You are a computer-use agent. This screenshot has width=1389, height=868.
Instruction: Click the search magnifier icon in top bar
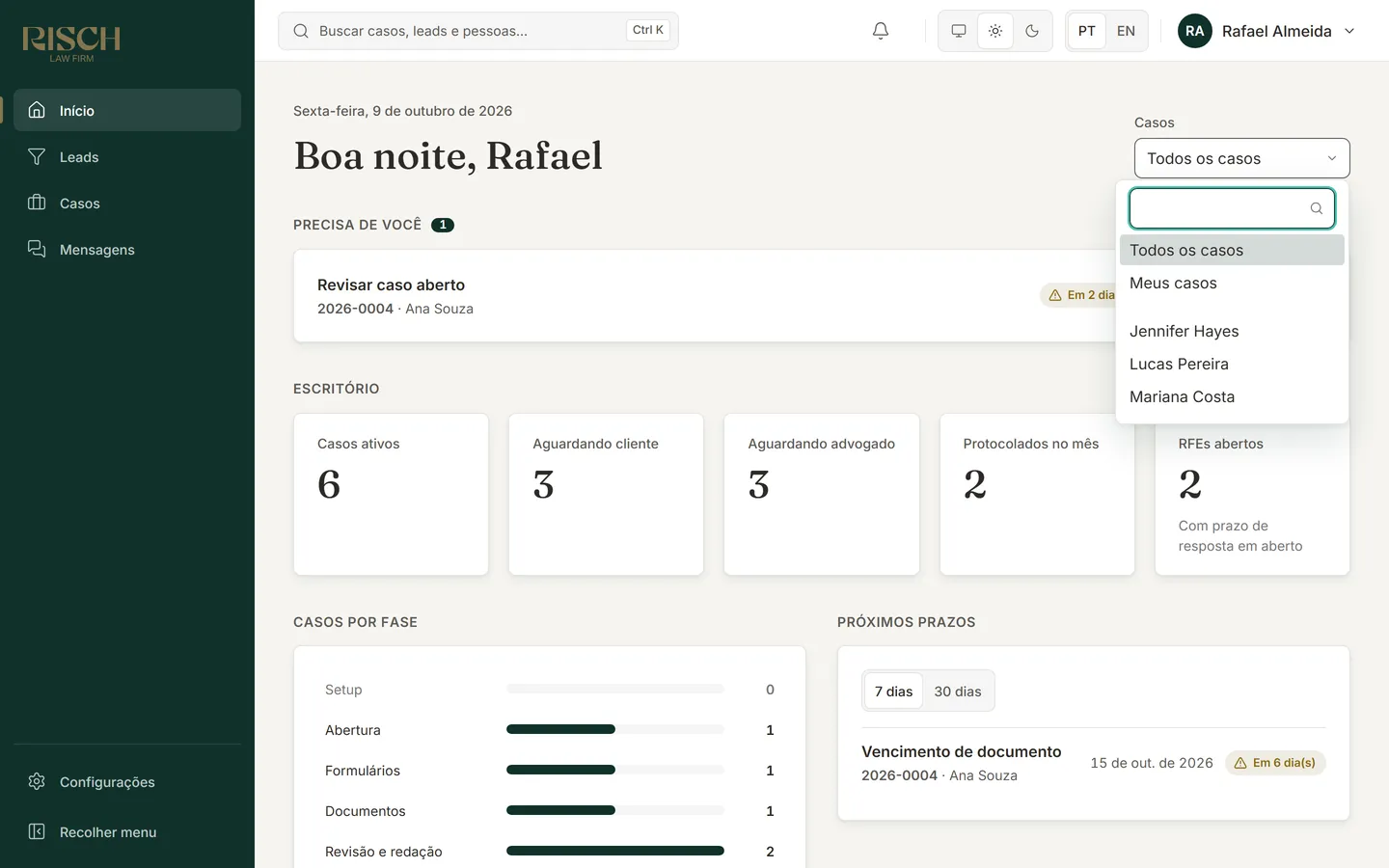pos(301,31)
